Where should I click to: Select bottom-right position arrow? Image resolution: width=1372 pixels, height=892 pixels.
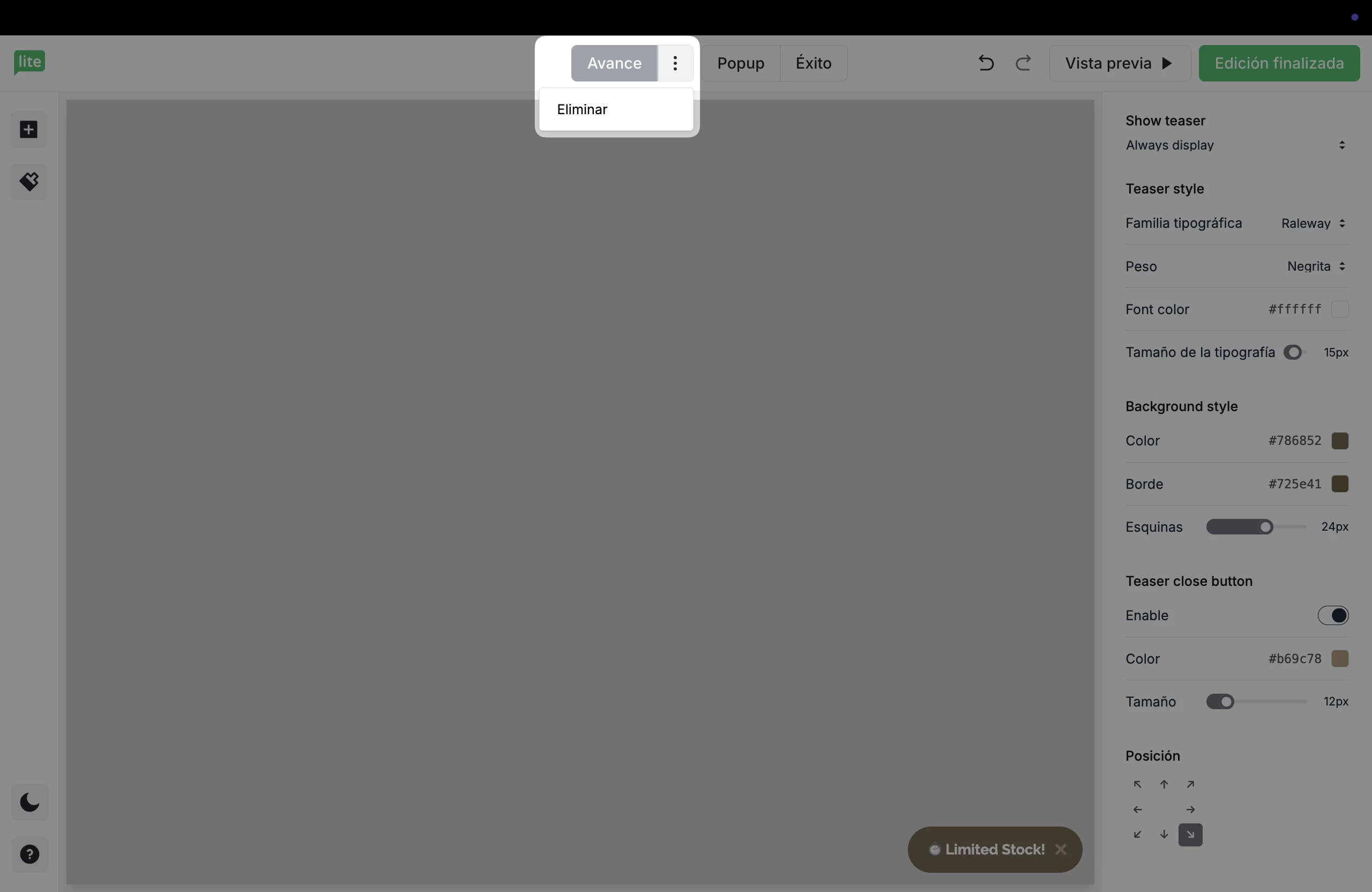point(1190,834)
